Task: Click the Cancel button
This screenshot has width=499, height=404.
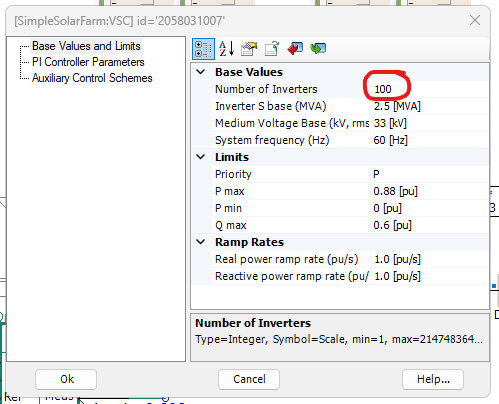Action: click(249, 379)
